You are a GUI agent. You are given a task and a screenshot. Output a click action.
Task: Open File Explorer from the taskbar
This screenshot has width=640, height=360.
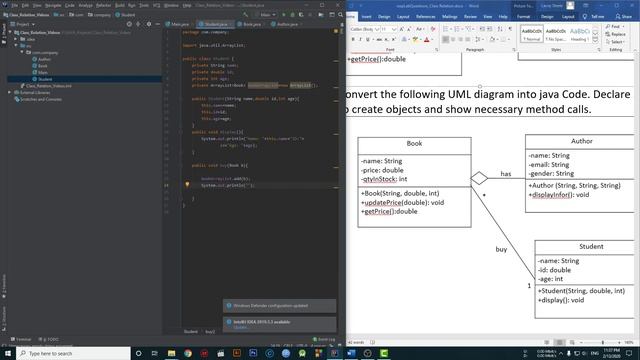171,353
